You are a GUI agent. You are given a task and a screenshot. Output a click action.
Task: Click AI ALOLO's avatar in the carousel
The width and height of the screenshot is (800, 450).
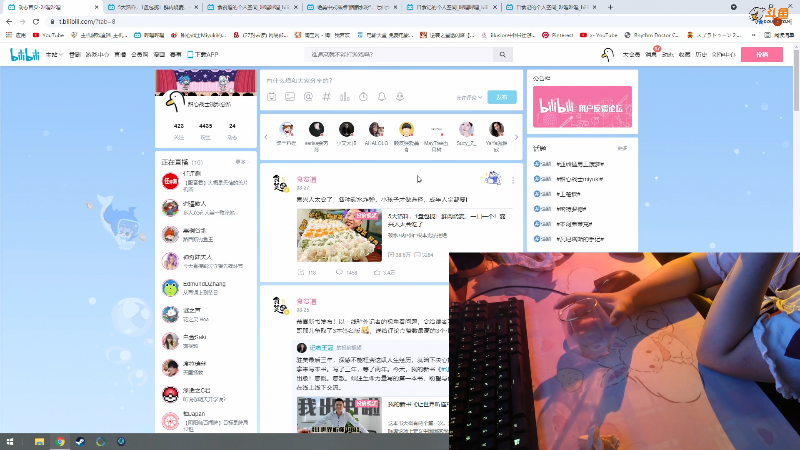[x=377, y=130]
